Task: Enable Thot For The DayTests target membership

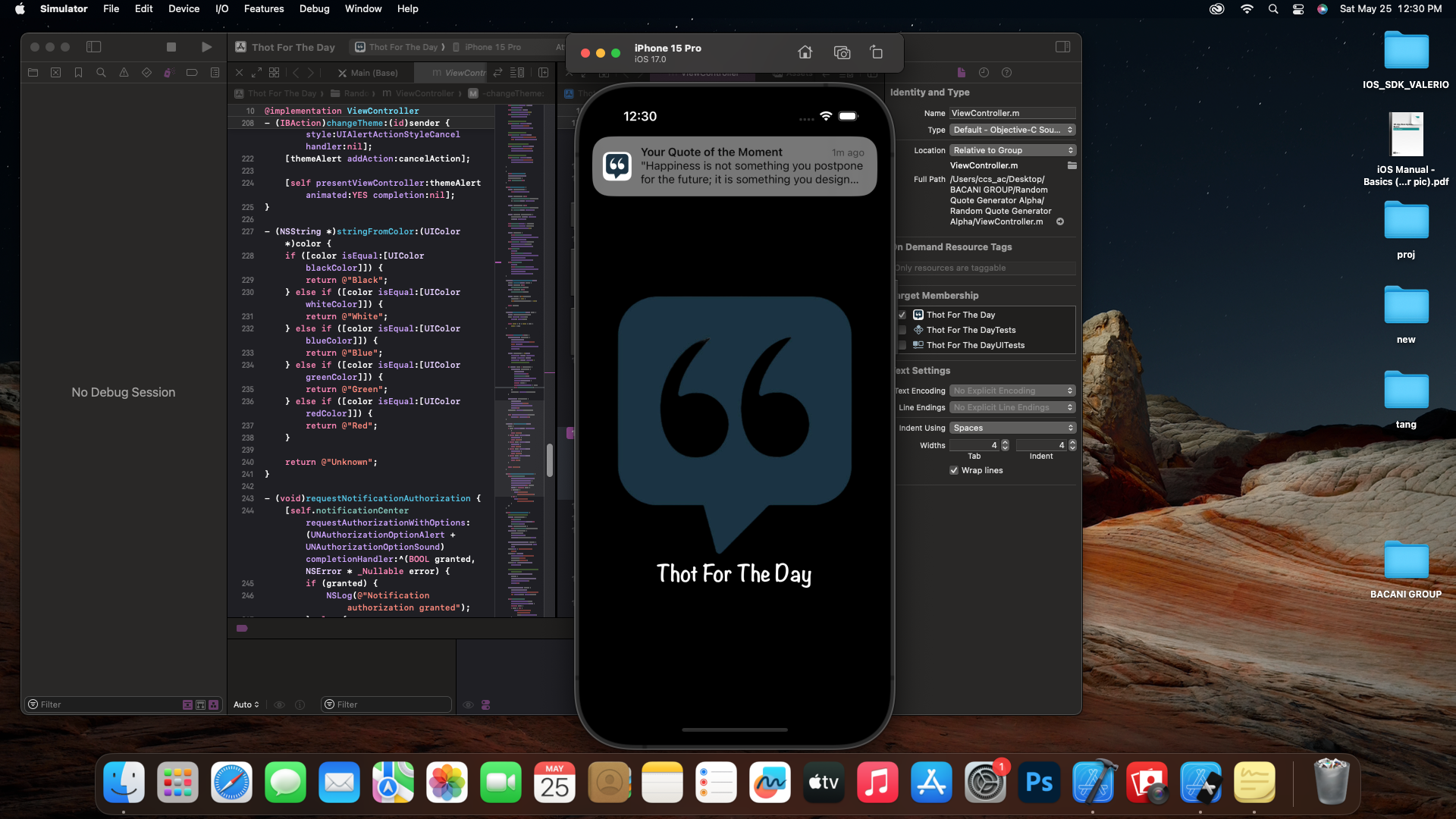Action: point(902,330)
